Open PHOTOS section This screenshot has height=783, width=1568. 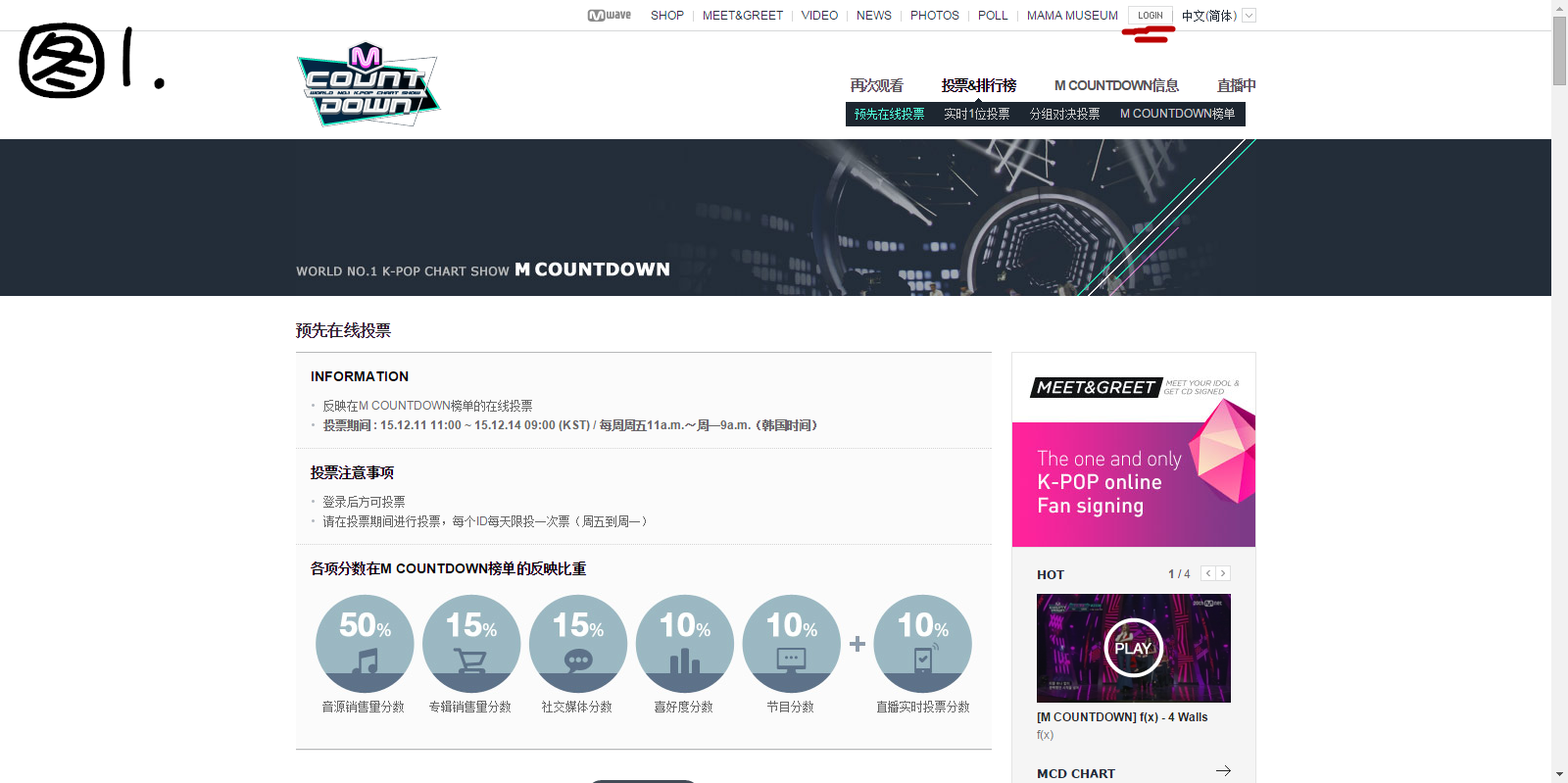pyautogui.click(x=935, y=16)
